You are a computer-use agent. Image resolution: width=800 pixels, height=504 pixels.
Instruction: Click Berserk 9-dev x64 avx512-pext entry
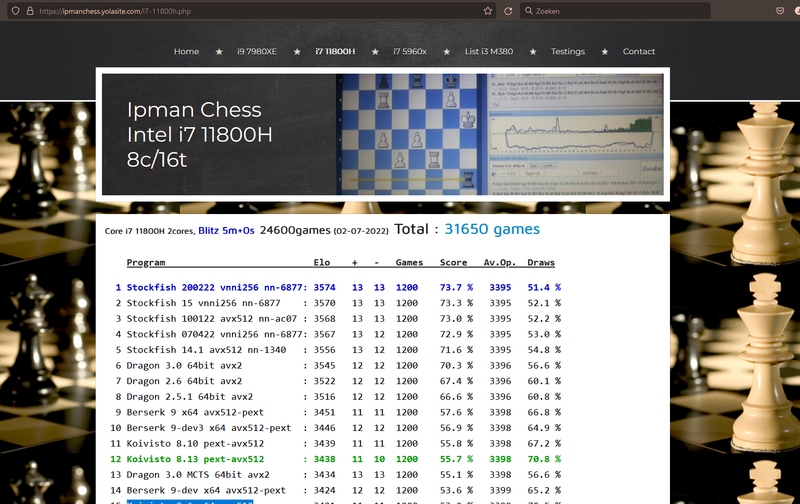coord(206,491)
